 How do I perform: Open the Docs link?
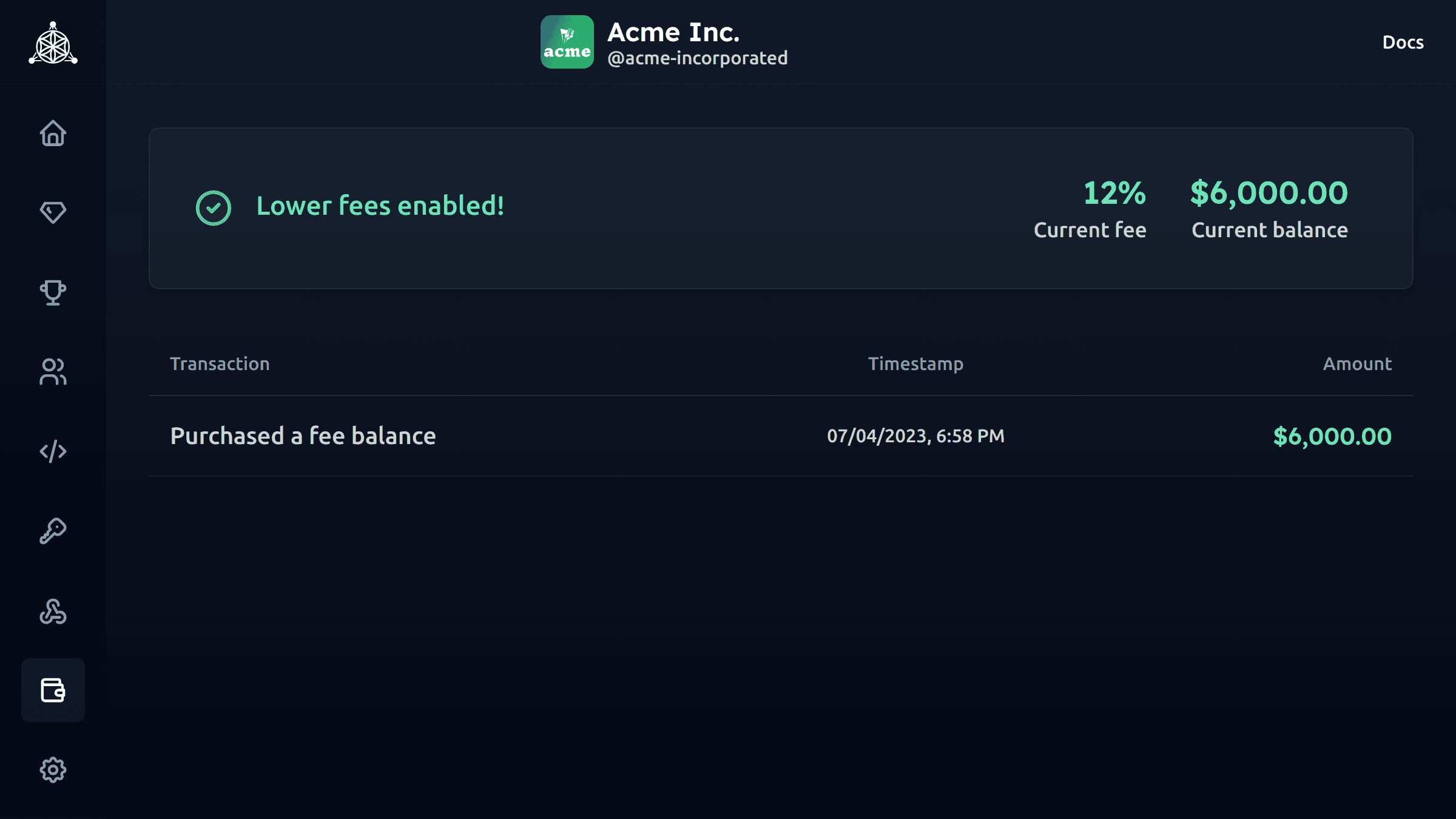click(x=1403, y=42)
